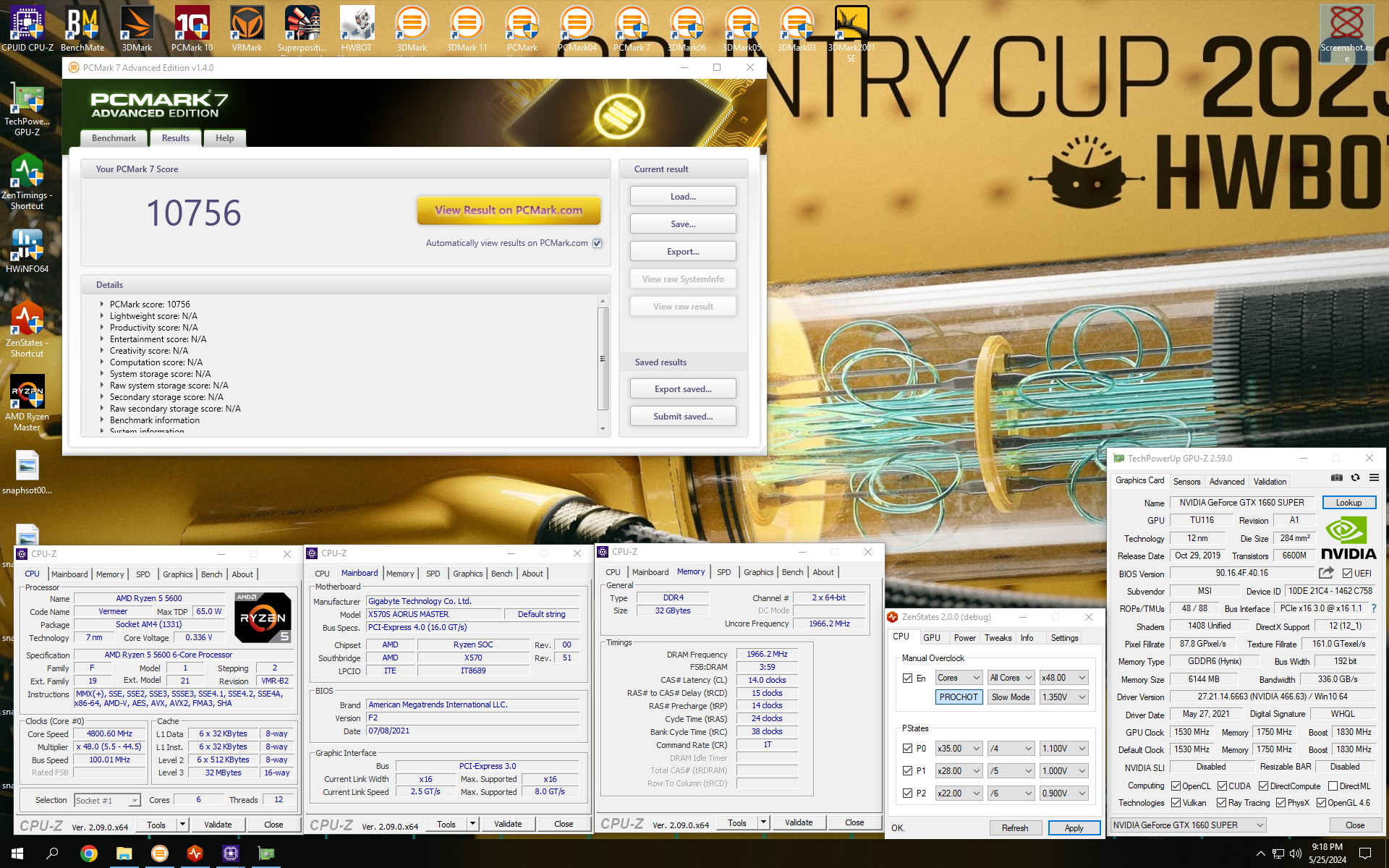Image resolution: width=1389 pixels, height=868 pixels.
Task: Open Screenshot.exe desktop icon
Action: [1346, 33]
